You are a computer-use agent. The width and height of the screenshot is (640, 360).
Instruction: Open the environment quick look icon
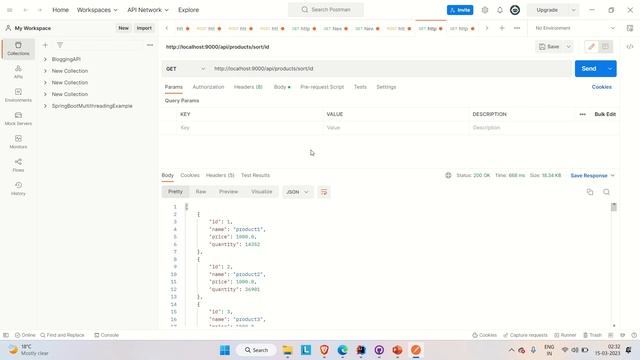point(630,28)
